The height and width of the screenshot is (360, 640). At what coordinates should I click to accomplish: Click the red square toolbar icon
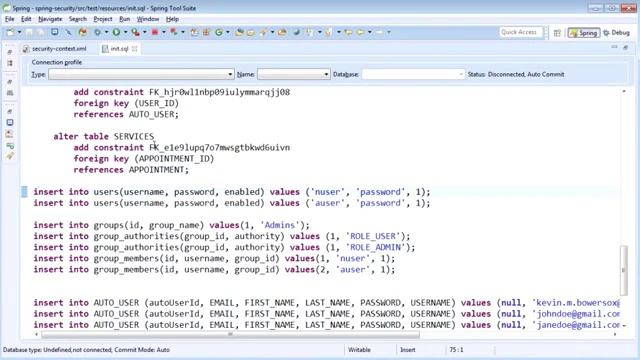155,32
